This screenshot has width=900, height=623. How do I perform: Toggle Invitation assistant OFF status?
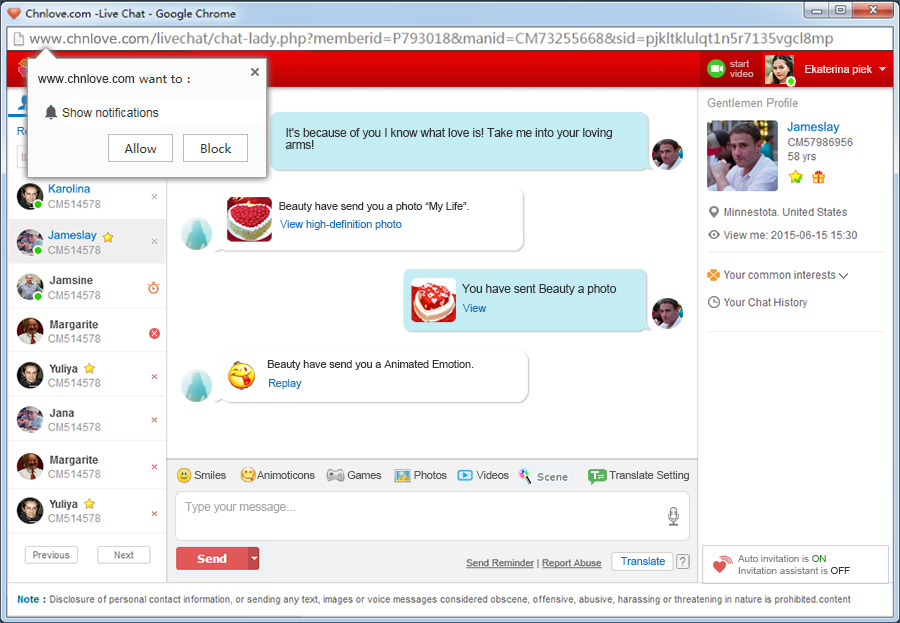tap(840, 571)
